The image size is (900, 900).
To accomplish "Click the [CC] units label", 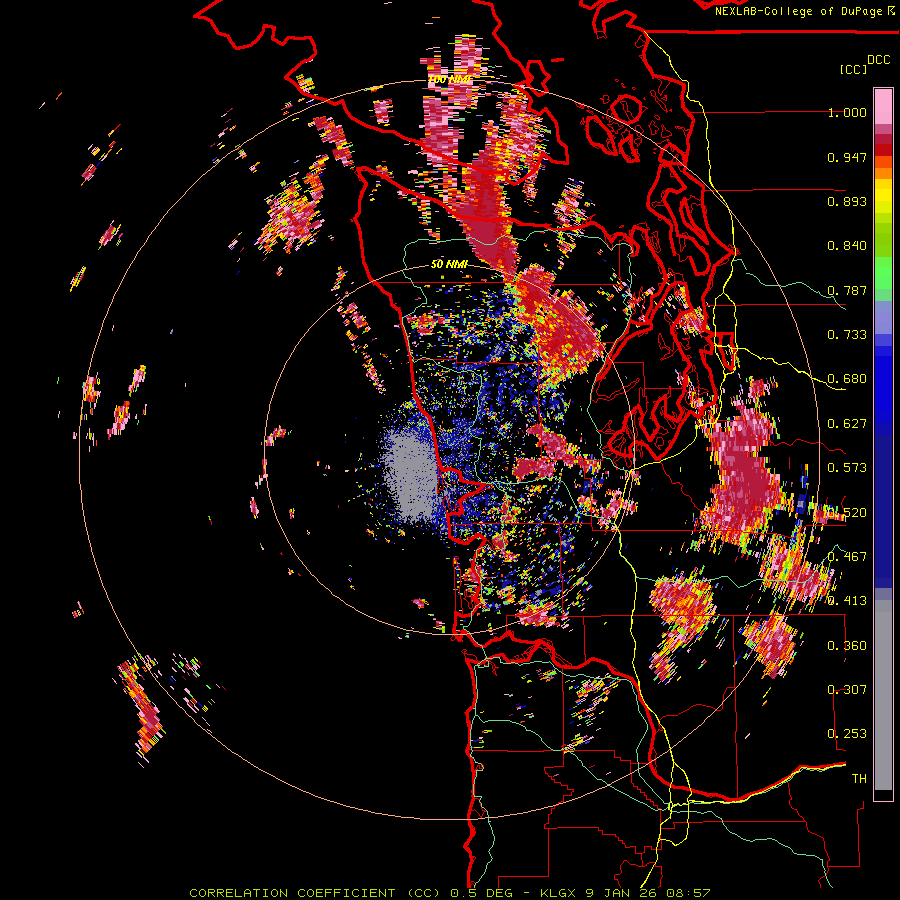I will point(853,69).
